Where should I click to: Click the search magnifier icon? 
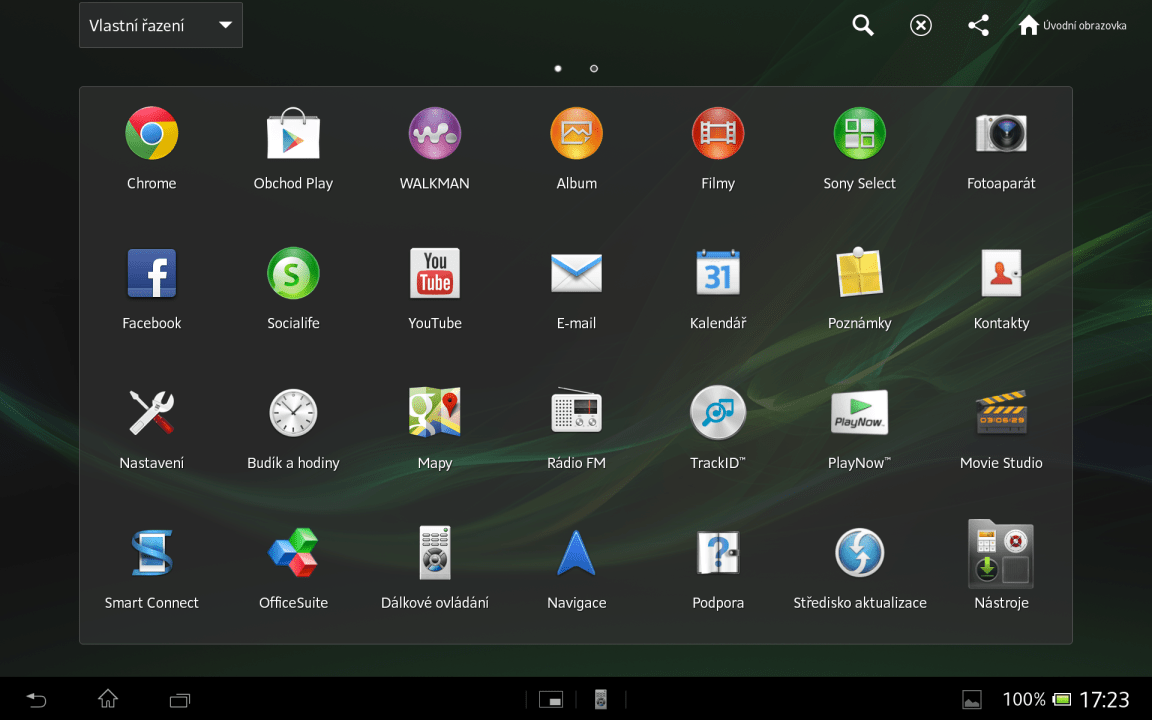point(863,26)
